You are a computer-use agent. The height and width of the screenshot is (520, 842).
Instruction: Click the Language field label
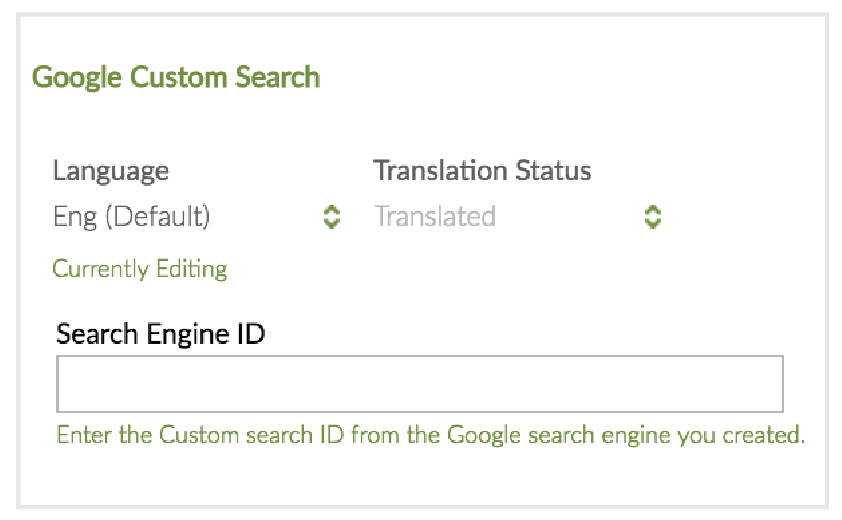point(111,171)
